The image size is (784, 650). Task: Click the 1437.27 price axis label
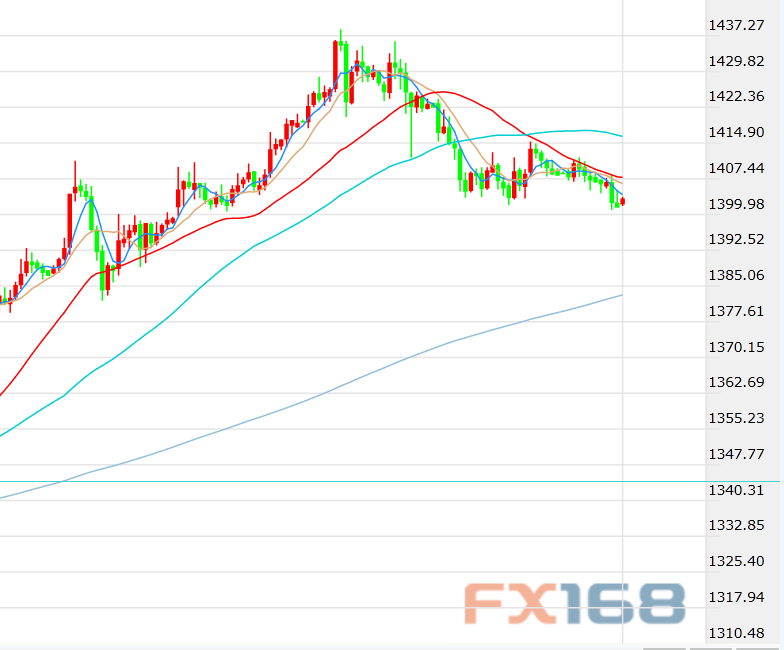[x=735, y=25]
